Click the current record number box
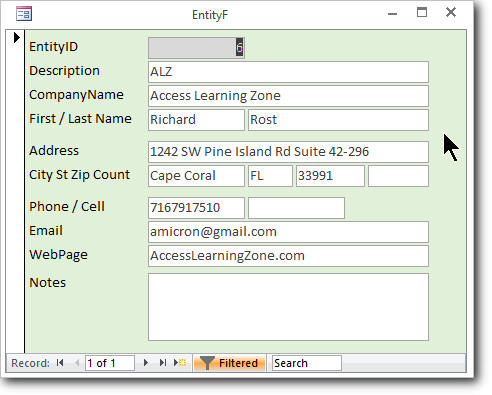The image size is (492, 395). pos(110,363)
